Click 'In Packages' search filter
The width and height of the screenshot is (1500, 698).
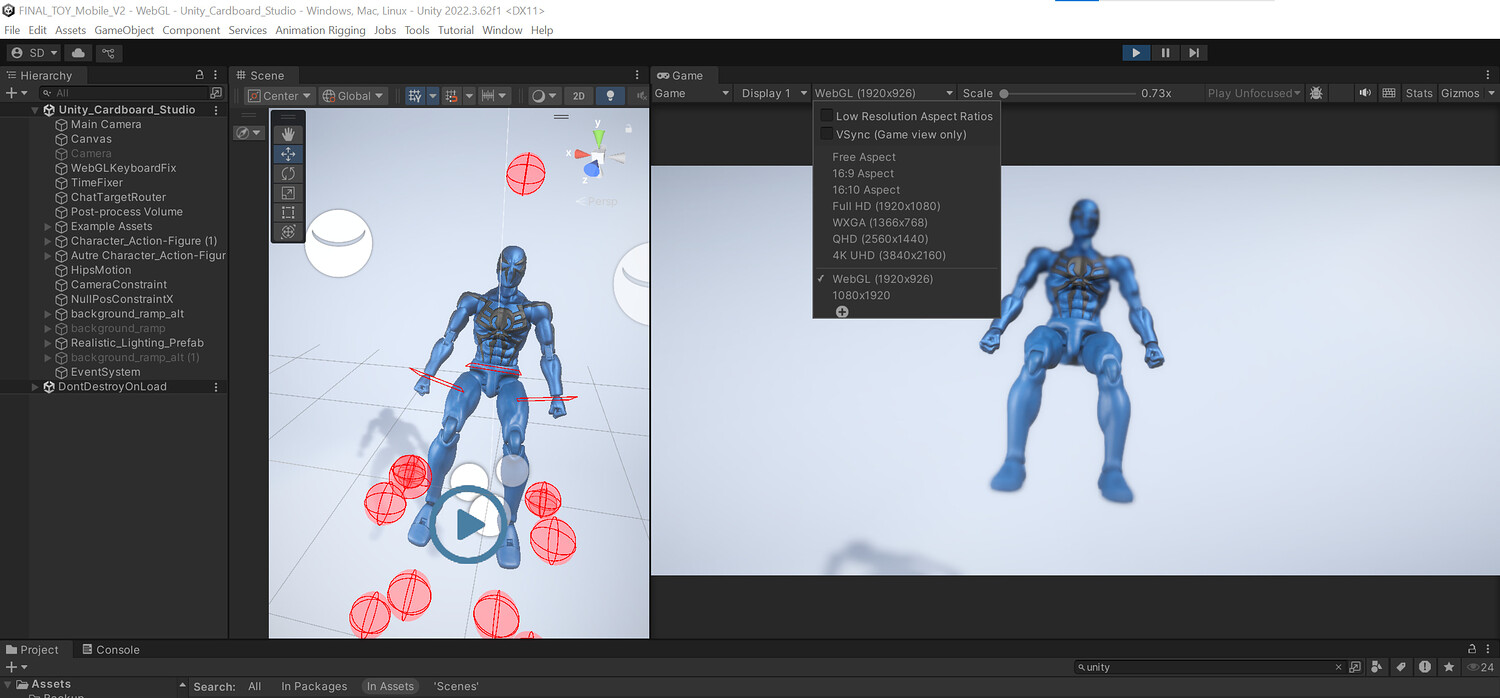click(314, 686)
